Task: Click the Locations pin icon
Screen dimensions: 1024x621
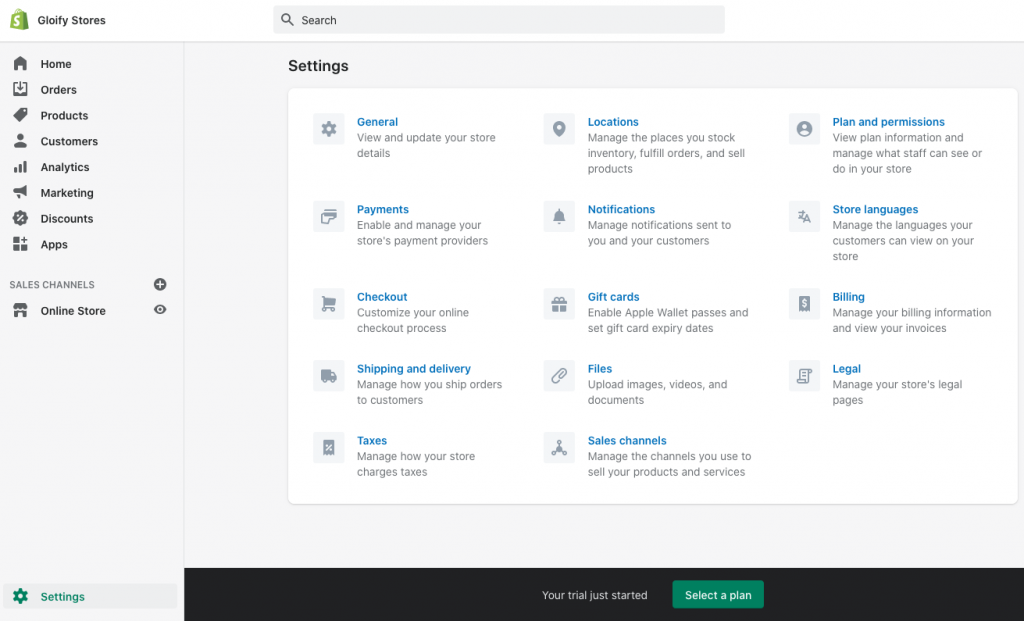Action: [x=559, y=129]
